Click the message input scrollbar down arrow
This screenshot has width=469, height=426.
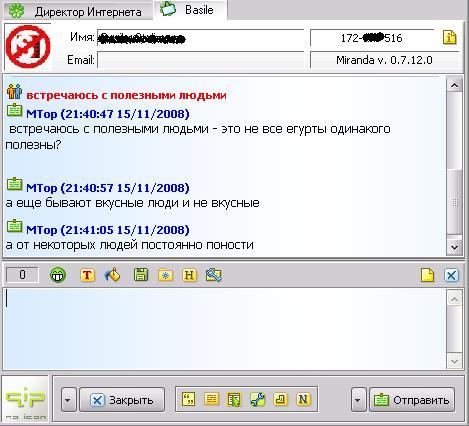pos(454,361)
